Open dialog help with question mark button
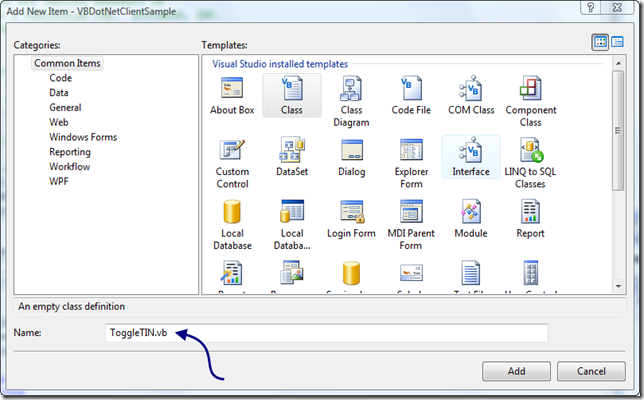Viewport: 644px width, 400px height. tap(590, 7)
